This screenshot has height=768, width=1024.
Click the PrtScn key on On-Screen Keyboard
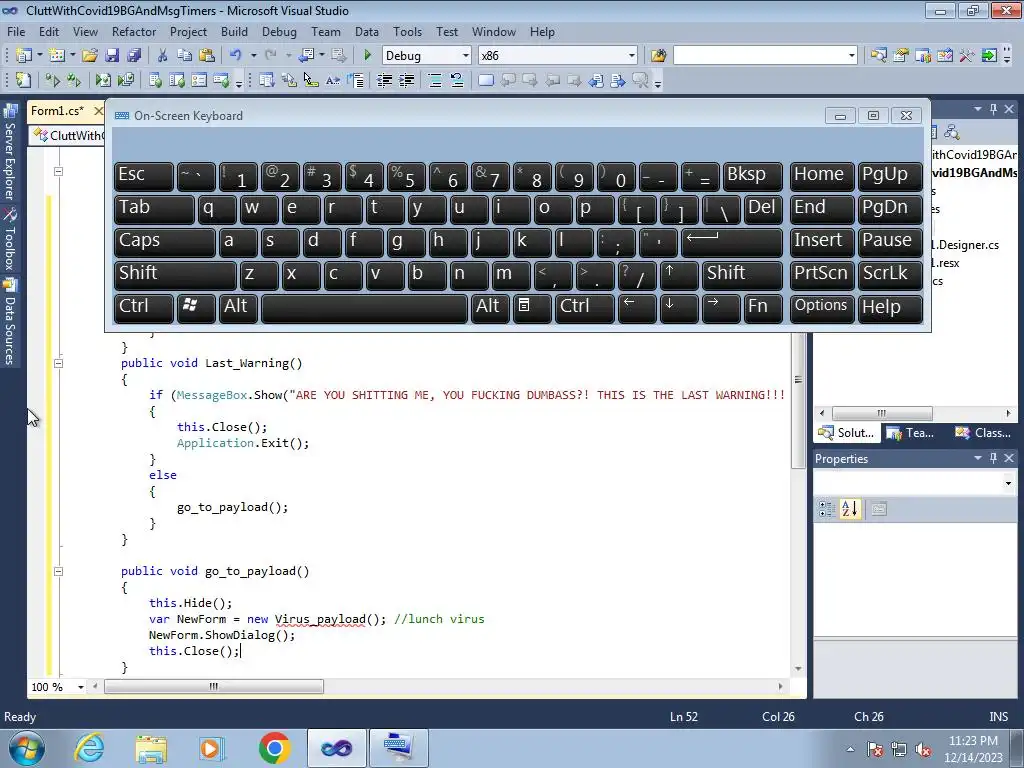coord(822,274)
